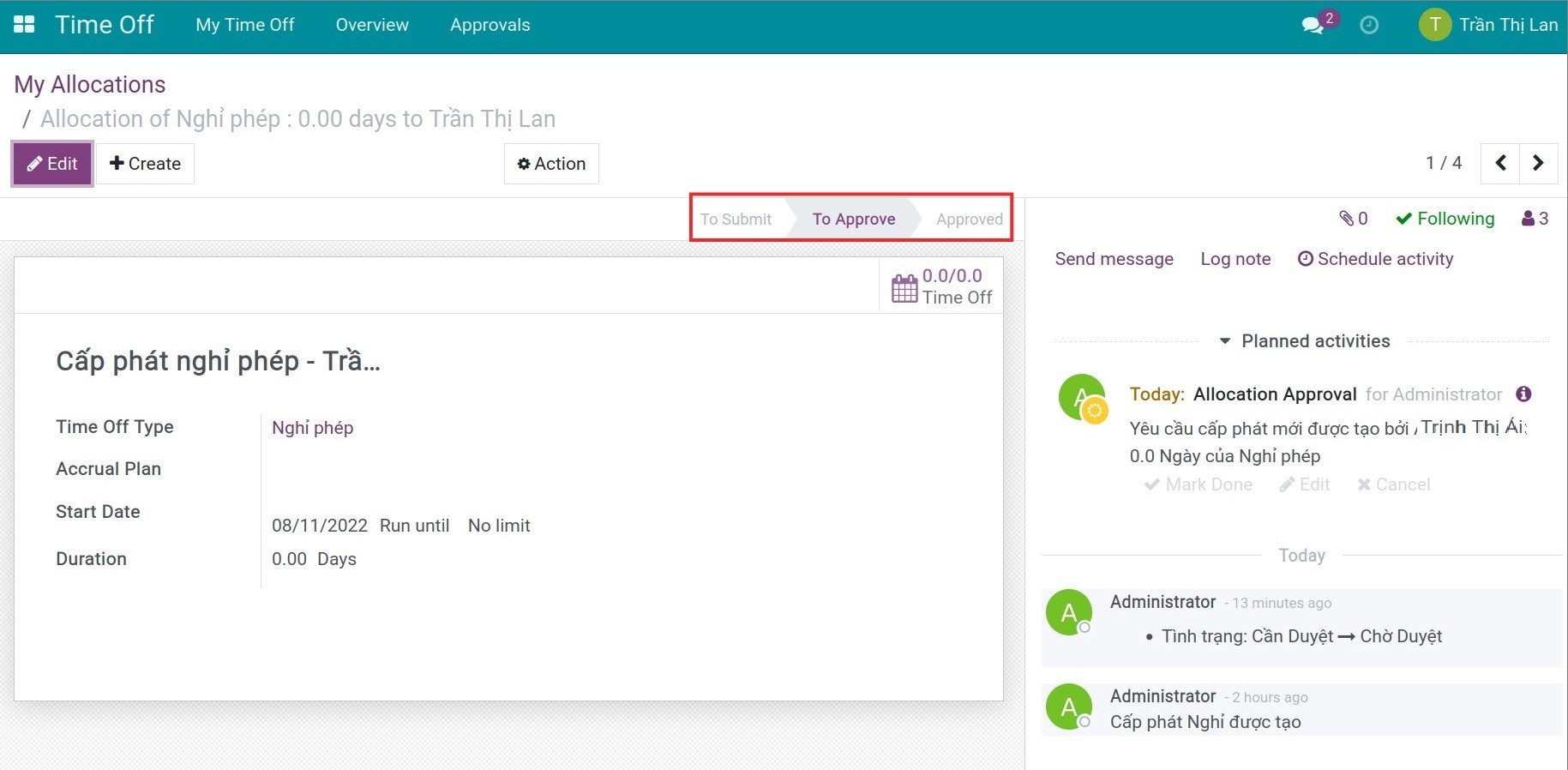Open the 0.0/0.0 Time Off calendar stat
Screen dimensions: 1568x770
(x=941, y=286)
